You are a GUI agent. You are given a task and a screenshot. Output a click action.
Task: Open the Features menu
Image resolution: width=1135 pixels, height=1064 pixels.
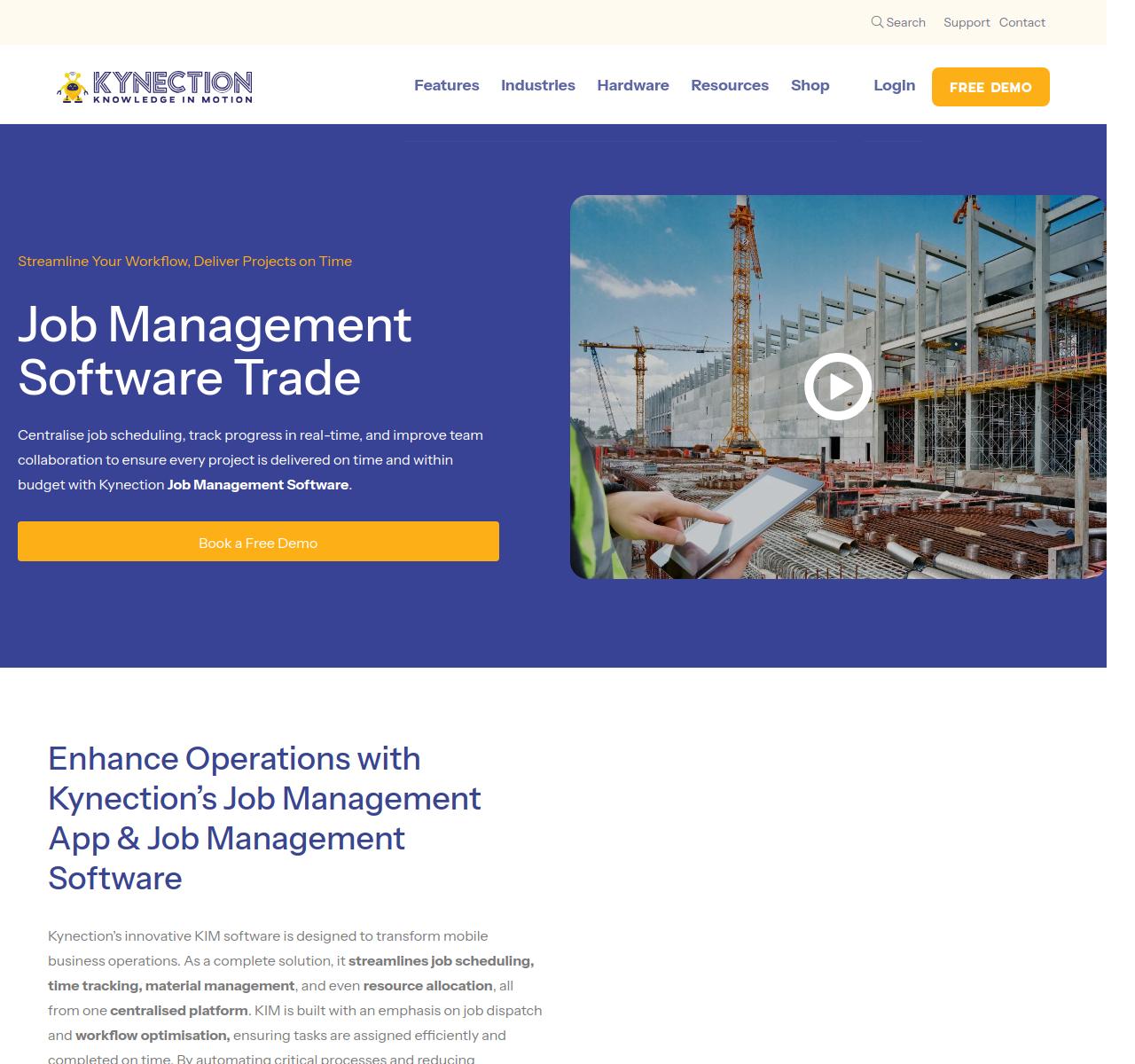tap(446, 85)
